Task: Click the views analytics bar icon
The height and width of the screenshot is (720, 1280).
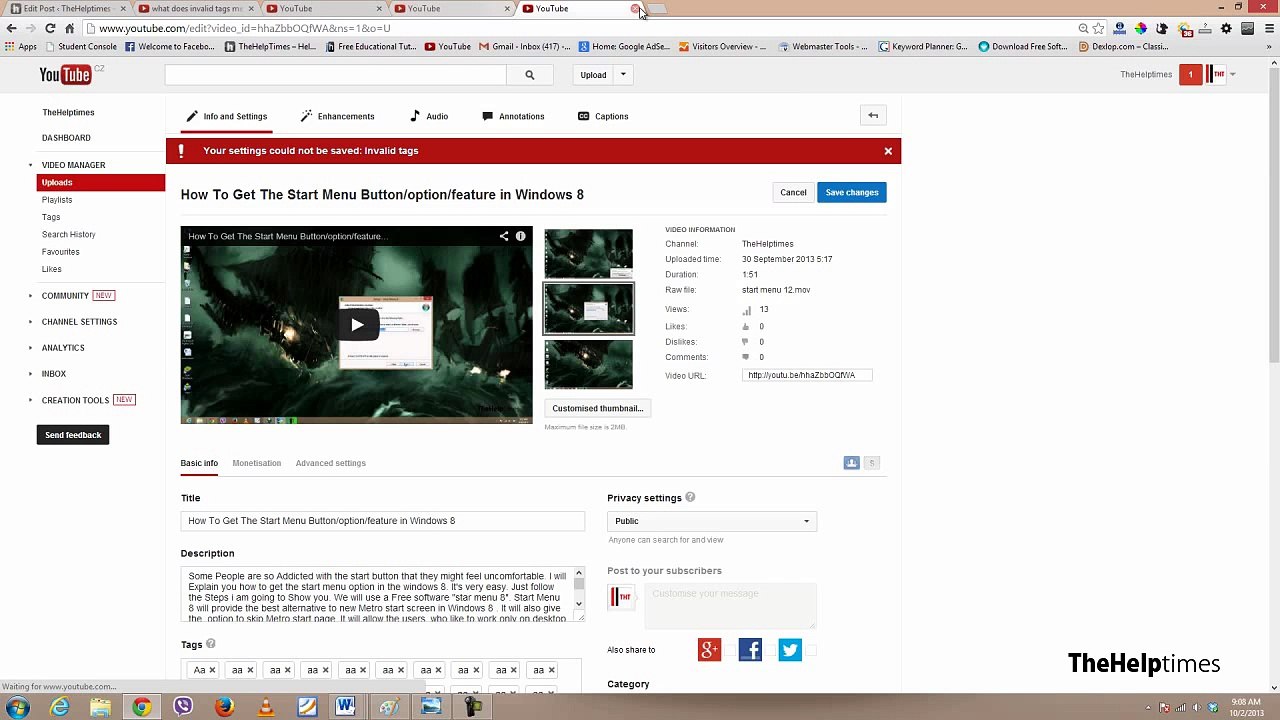Action: point(746,310)
